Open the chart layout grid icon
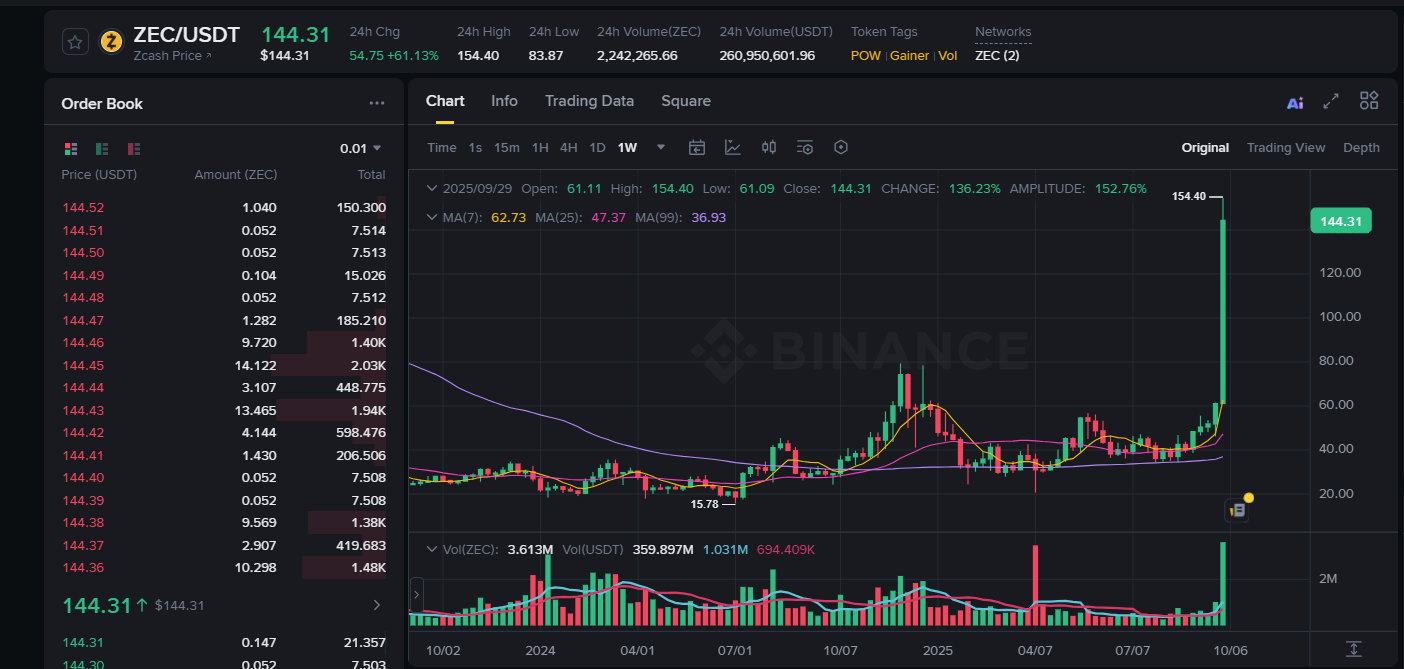The height and width of the screenshot is (669, 1404). pos(1369,101)
